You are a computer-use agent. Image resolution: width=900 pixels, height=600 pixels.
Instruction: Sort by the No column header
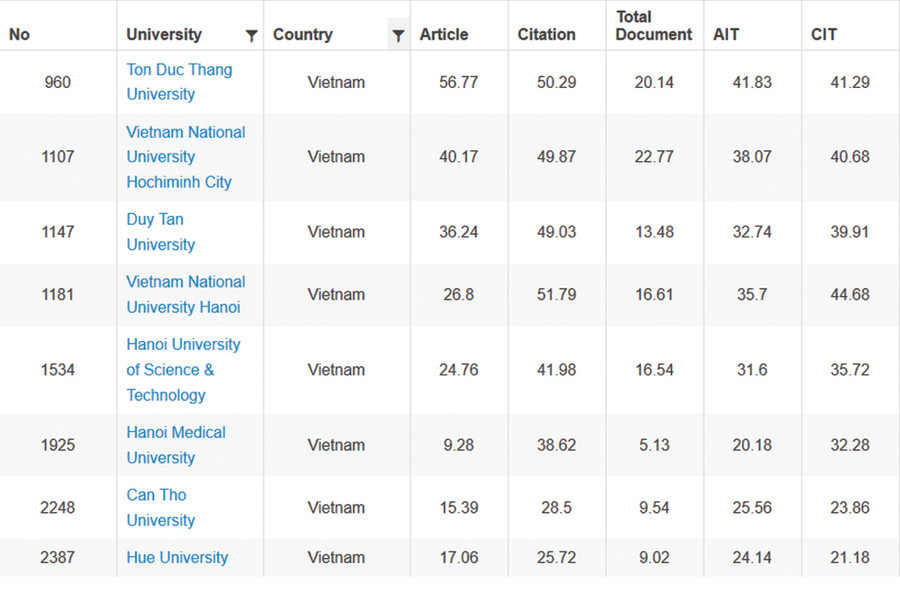20,34
